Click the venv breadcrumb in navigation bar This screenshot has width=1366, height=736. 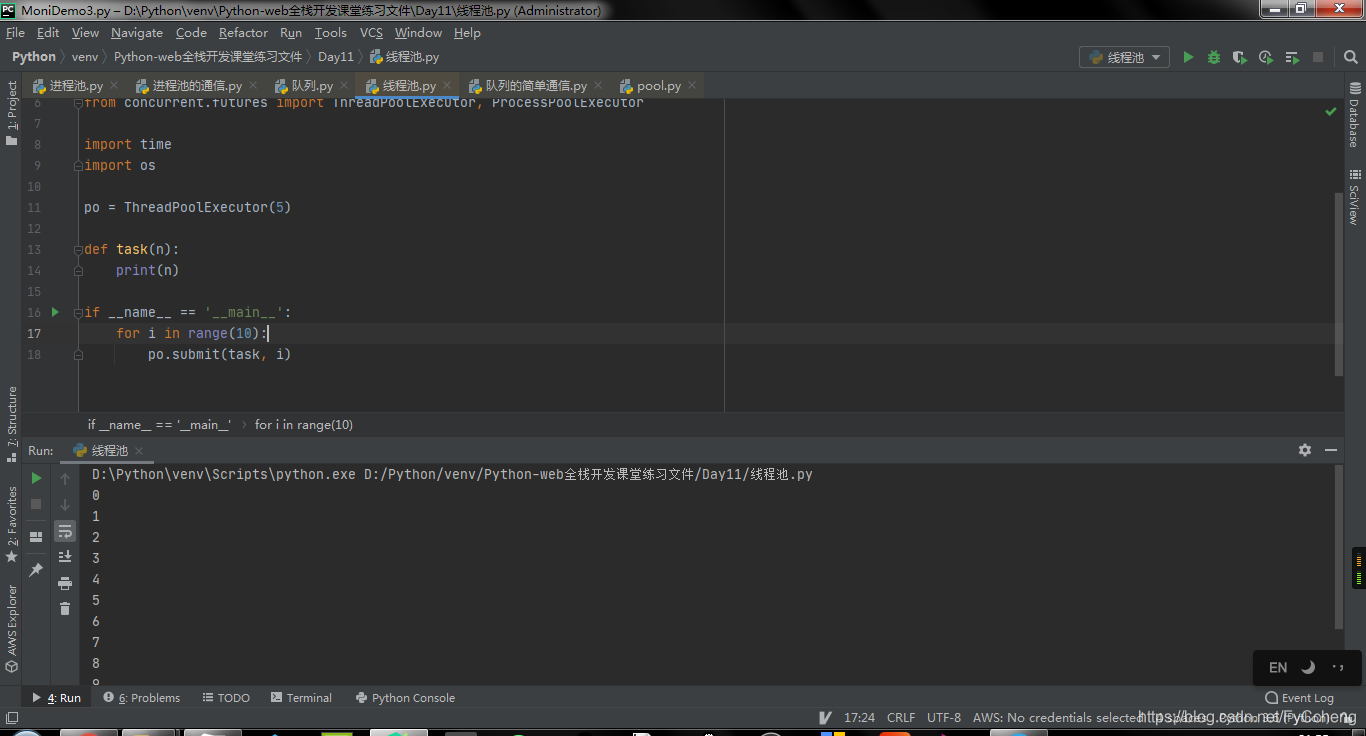85,57
